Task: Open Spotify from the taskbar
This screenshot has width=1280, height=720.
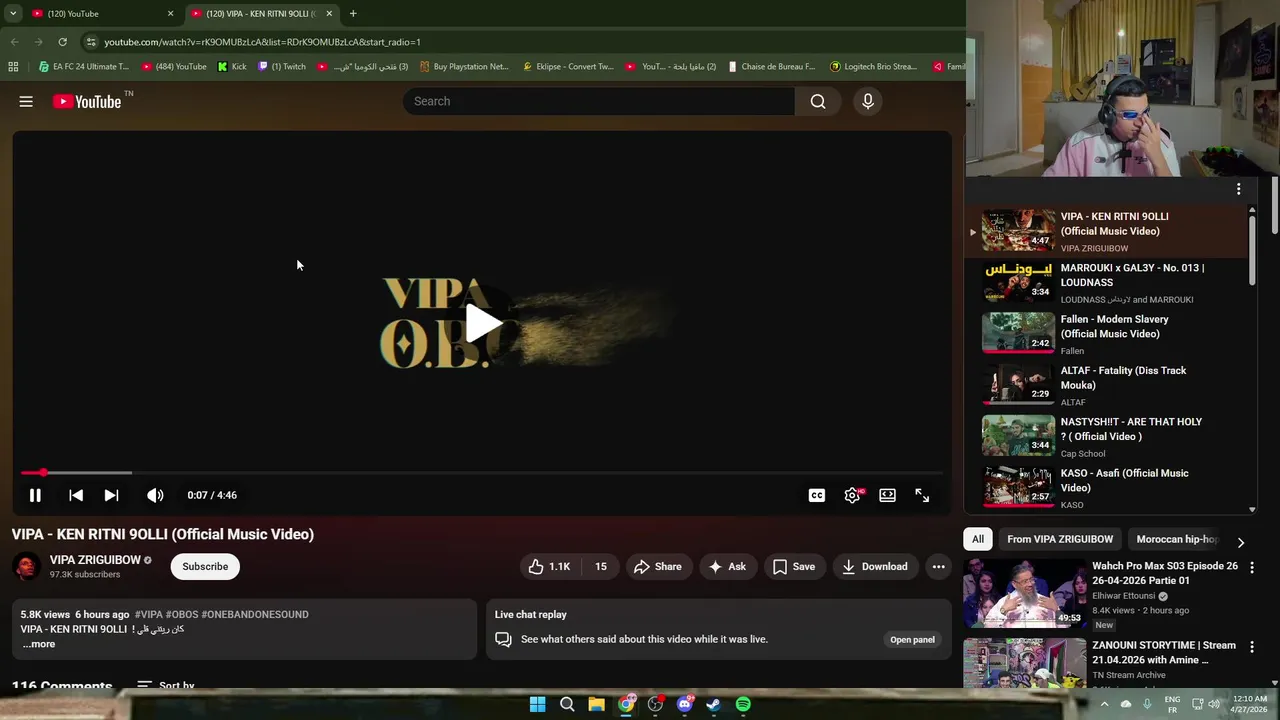Action: point(743,704)
